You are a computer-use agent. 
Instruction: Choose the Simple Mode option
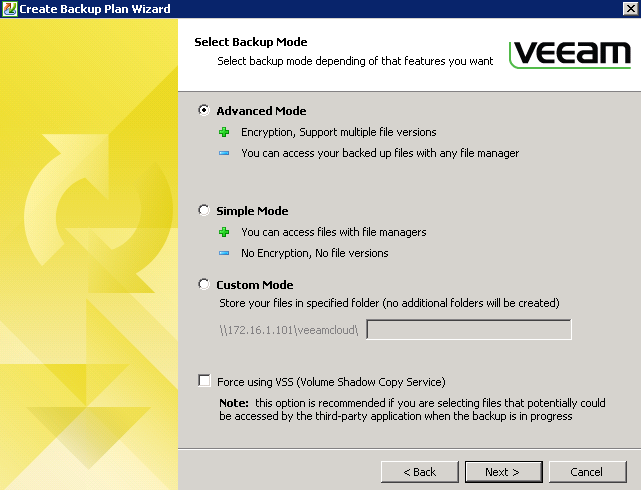click(205, 211)
